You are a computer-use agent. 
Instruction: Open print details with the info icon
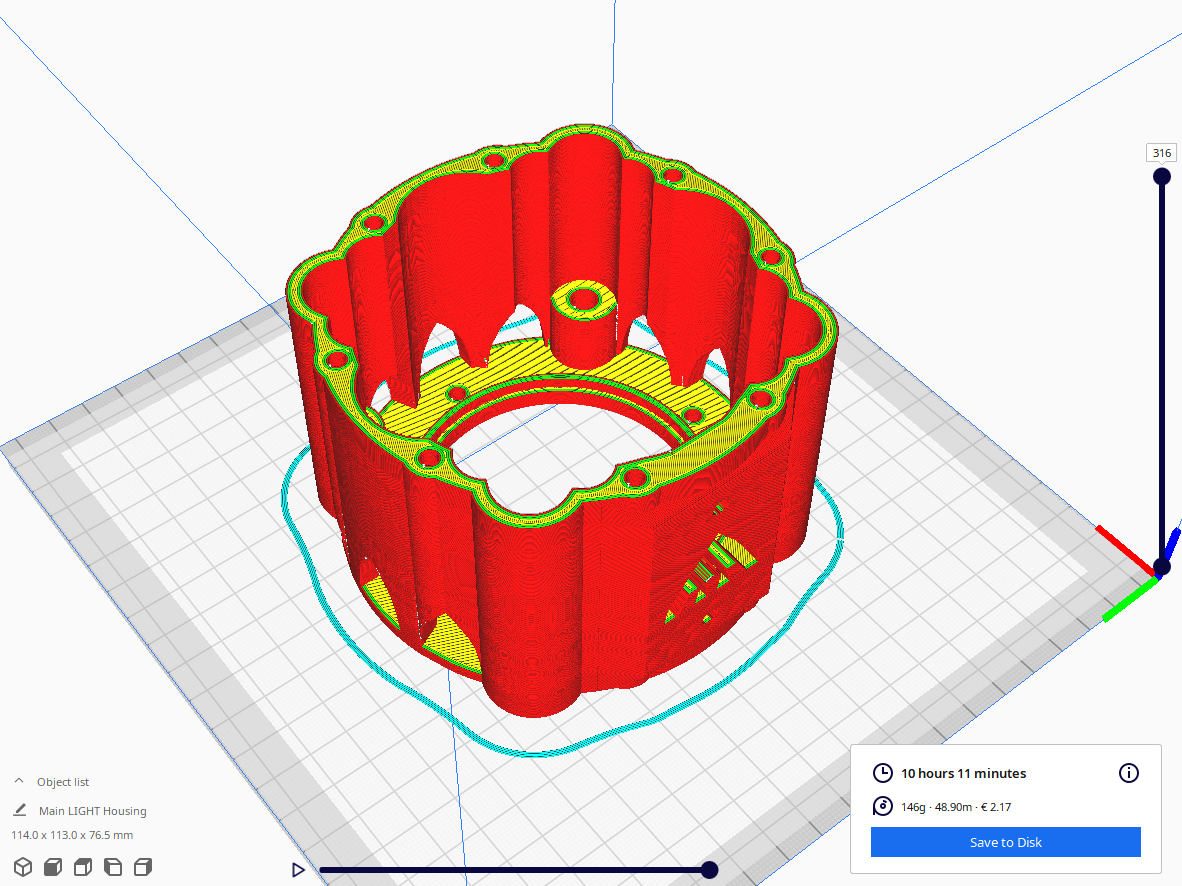[x=1129, y=773]
